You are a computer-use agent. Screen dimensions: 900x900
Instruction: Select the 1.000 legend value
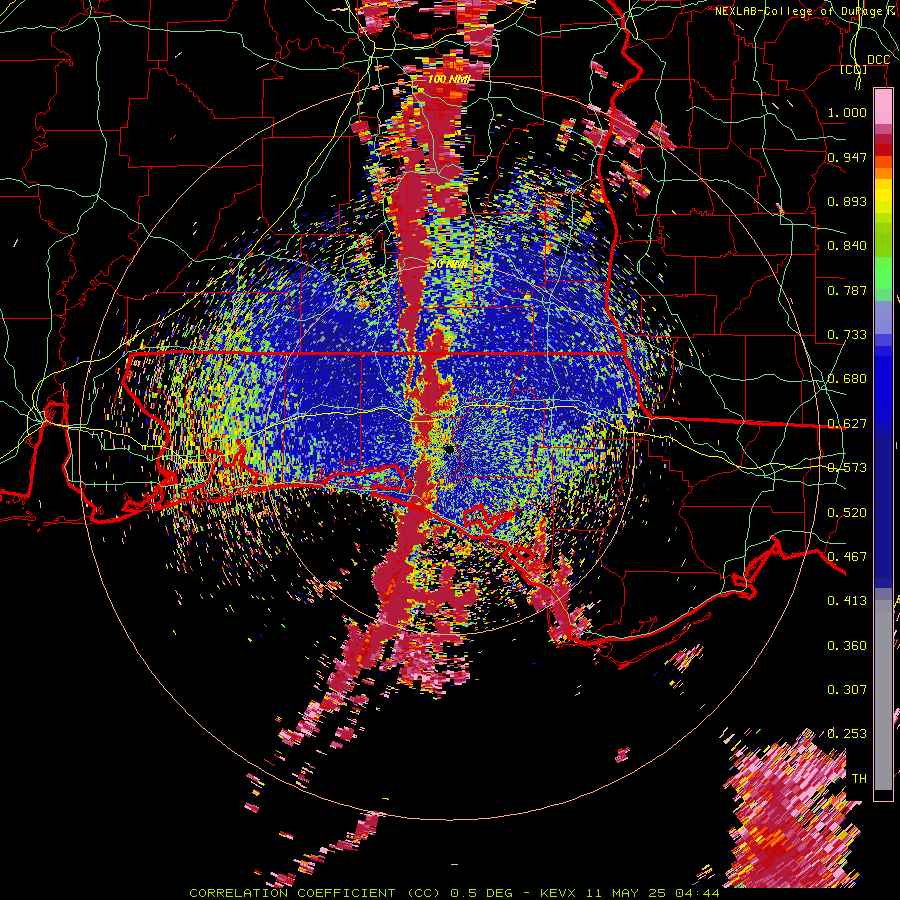pyautogui.click(x=847, y=112)
